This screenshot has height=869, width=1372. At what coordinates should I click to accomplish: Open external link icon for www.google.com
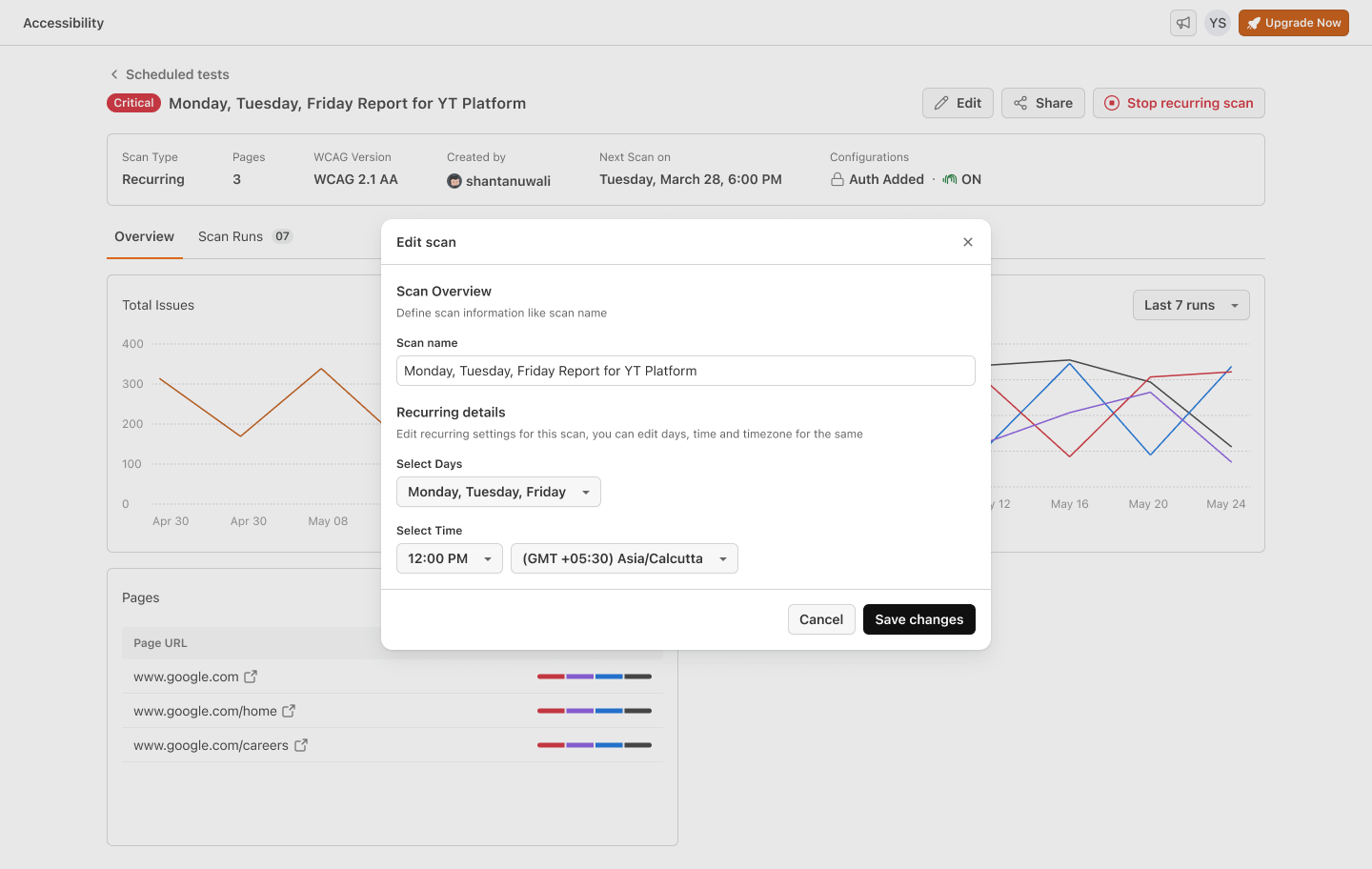(251, 677)
